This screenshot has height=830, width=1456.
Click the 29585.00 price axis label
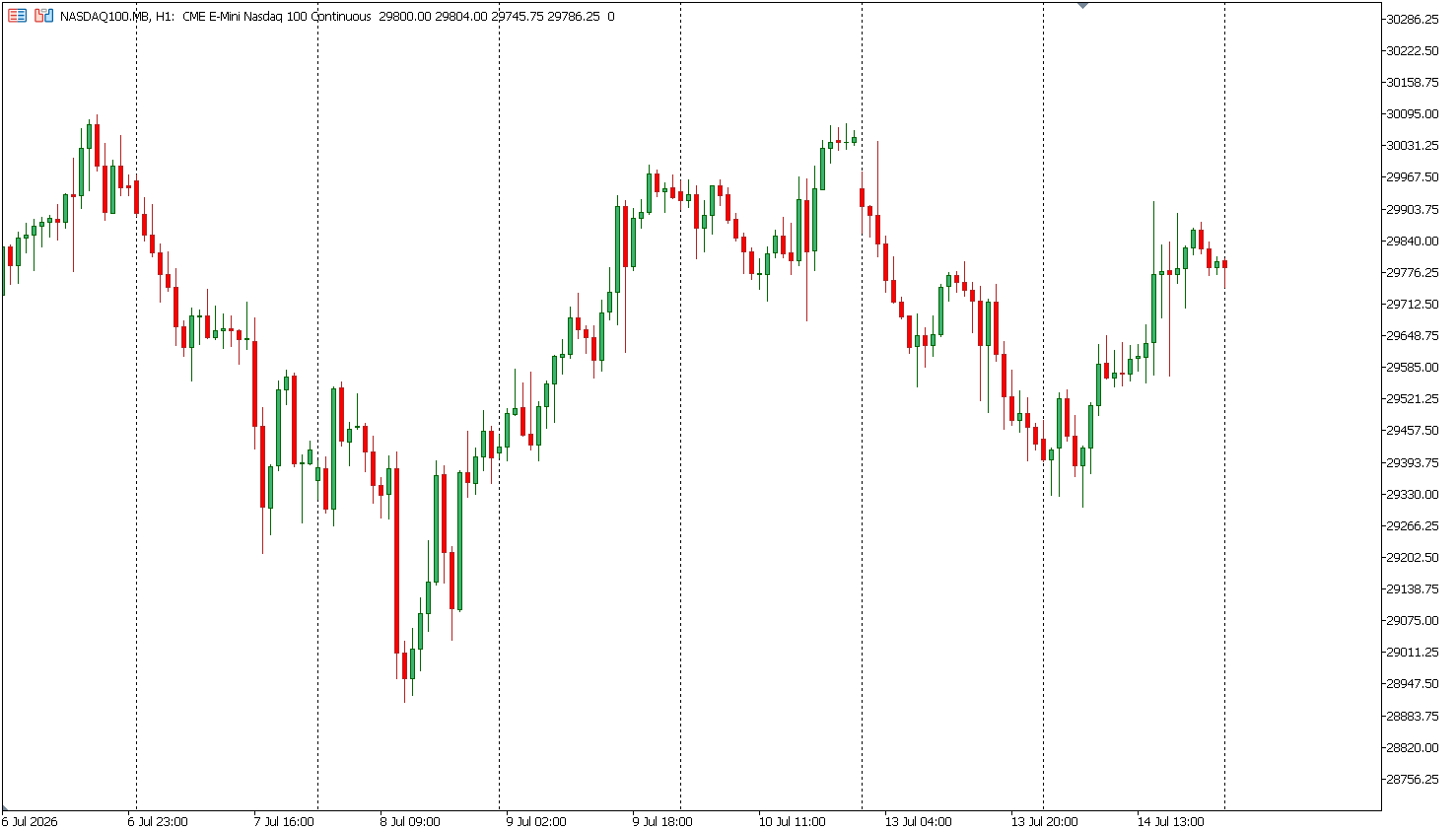coord(1413,367)
